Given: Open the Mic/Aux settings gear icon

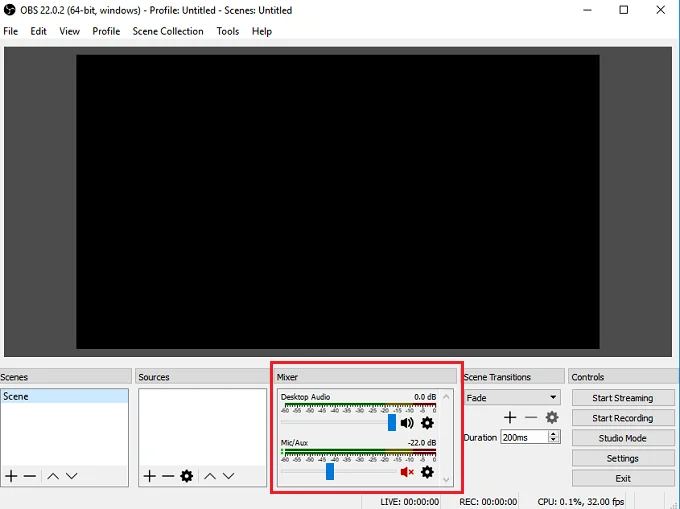Looking at the screenshot, I should (x=427, y=472).
